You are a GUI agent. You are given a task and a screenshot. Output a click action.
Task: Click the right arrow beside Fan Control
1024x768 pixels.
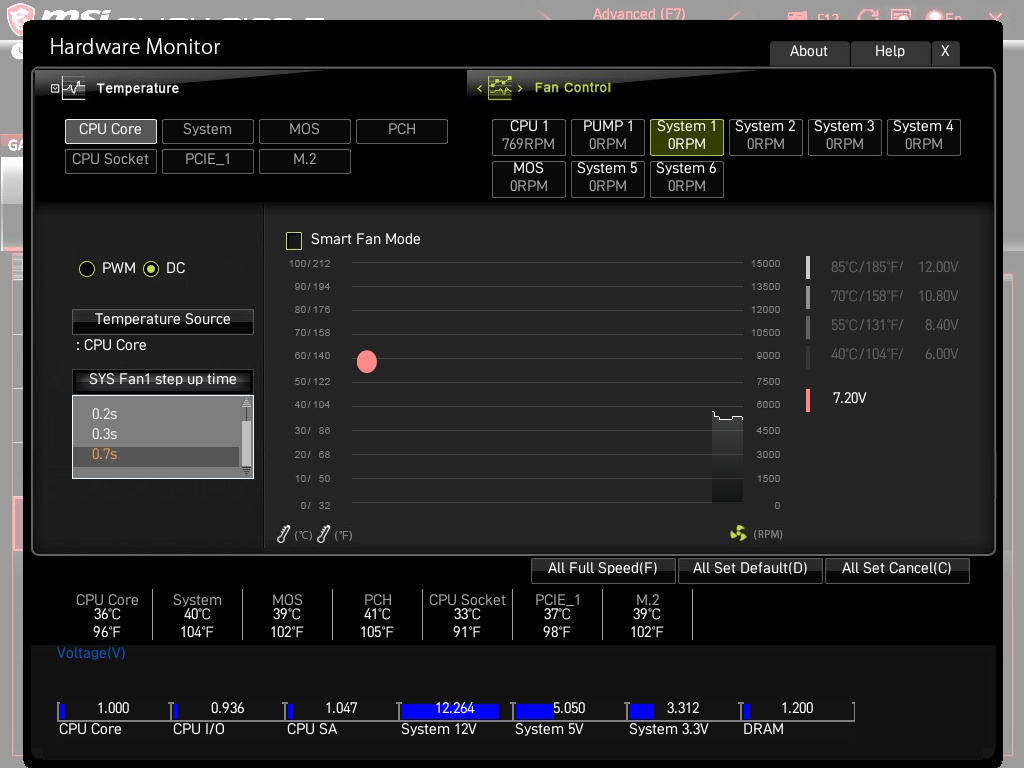[520, 88]
